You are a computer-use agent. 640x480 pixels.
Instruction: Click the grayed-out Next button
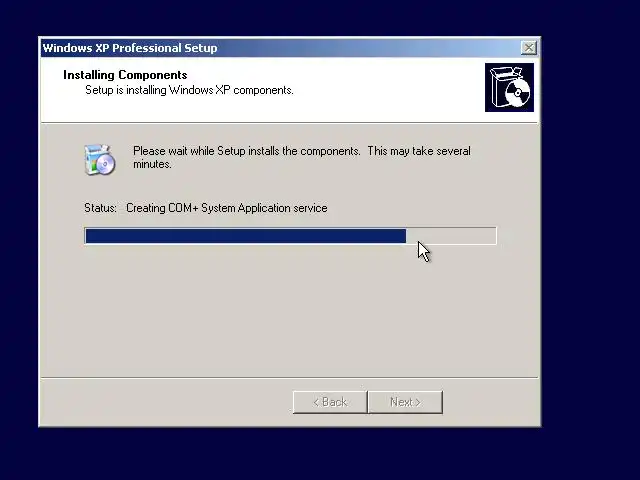[405, 402]
